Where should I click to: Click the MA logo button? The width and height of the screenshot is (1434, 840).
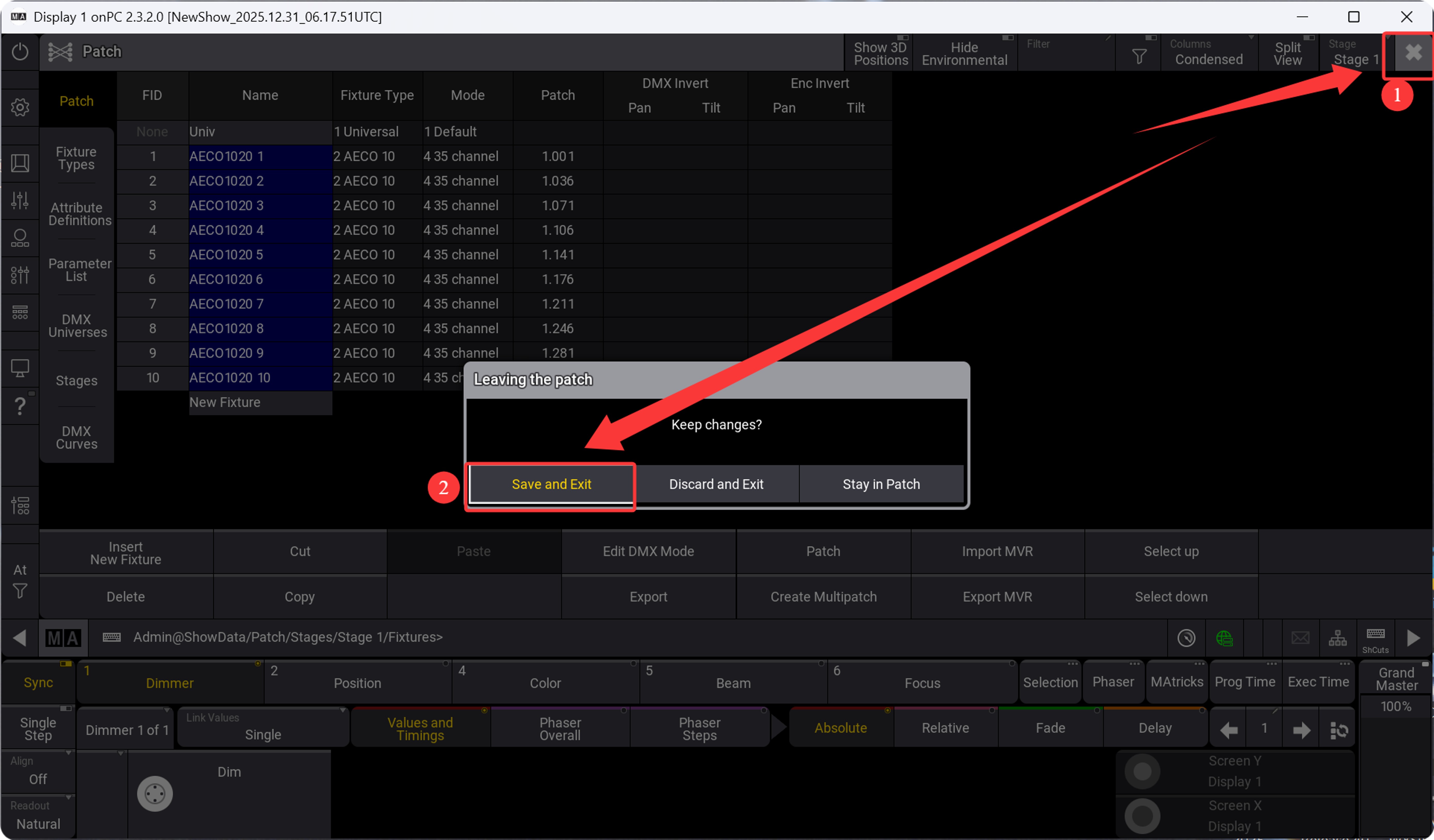point(63,637)
